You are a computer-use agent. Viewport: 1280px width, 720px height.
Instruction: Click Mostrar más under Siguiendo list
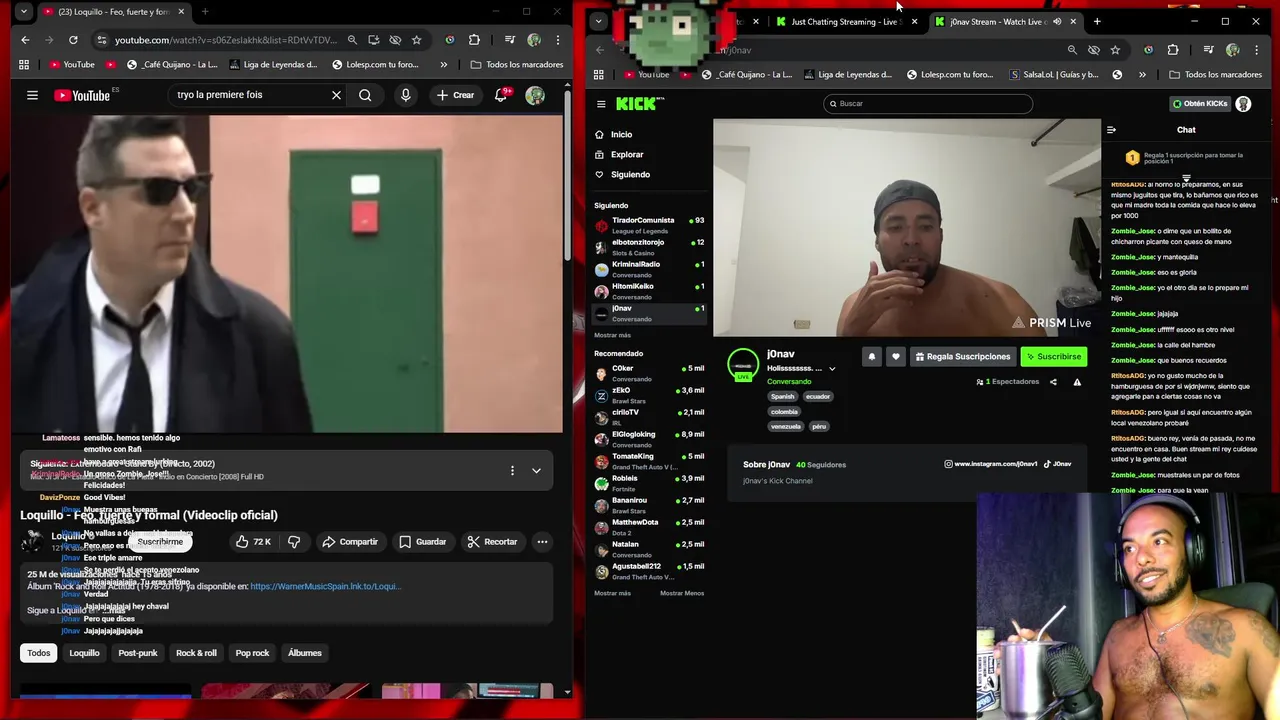click(612, 335)
